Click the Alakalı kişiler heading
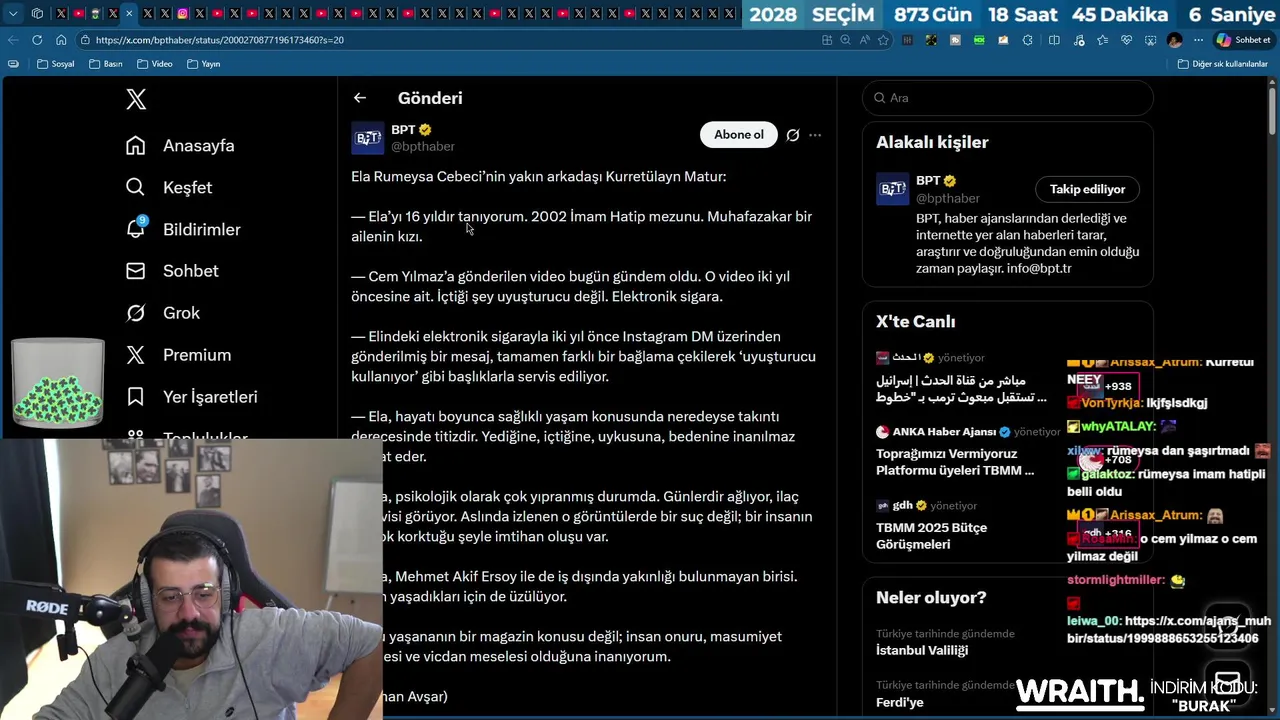This screenshot has width=1280, height=720. [932, 142]
